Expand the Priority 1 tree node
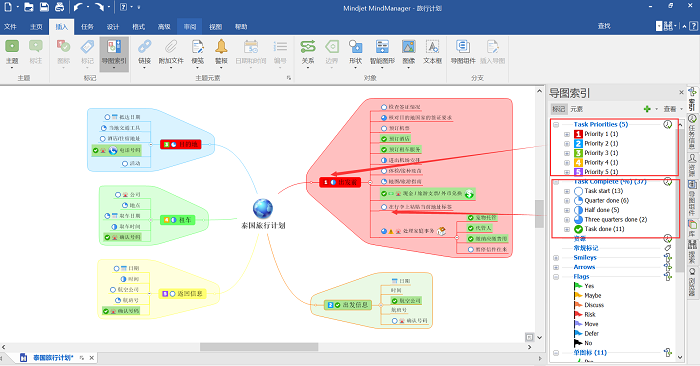700x366 pixels. 567,134
